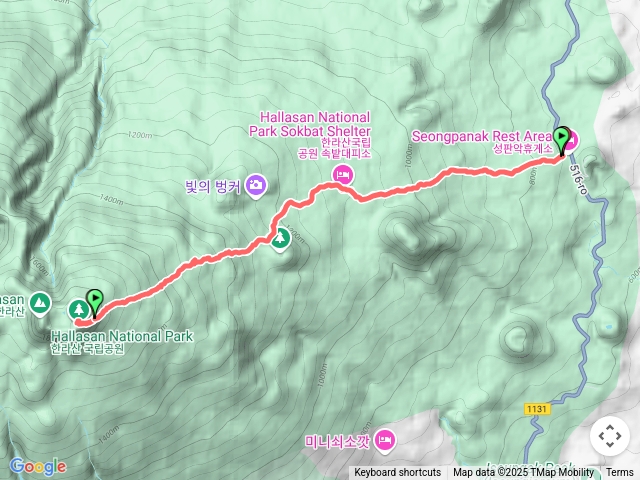Select the 빛의 벙커 camera marker

coord(256,186)
